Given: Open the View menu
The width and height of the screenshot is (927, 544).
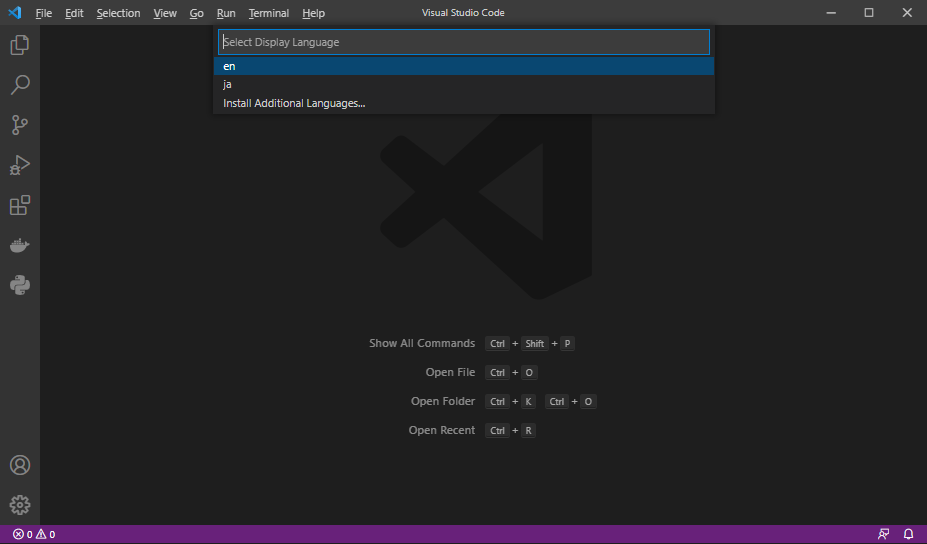Looking at the screenshot, I should coord(165,13).
